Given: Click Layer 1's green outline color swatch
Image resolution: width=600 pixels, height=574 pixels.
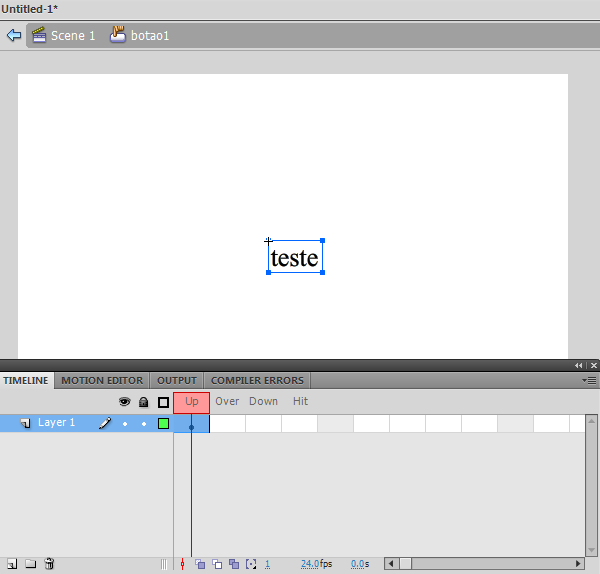Looking at the screenshot, I should [x=163, y=423].
